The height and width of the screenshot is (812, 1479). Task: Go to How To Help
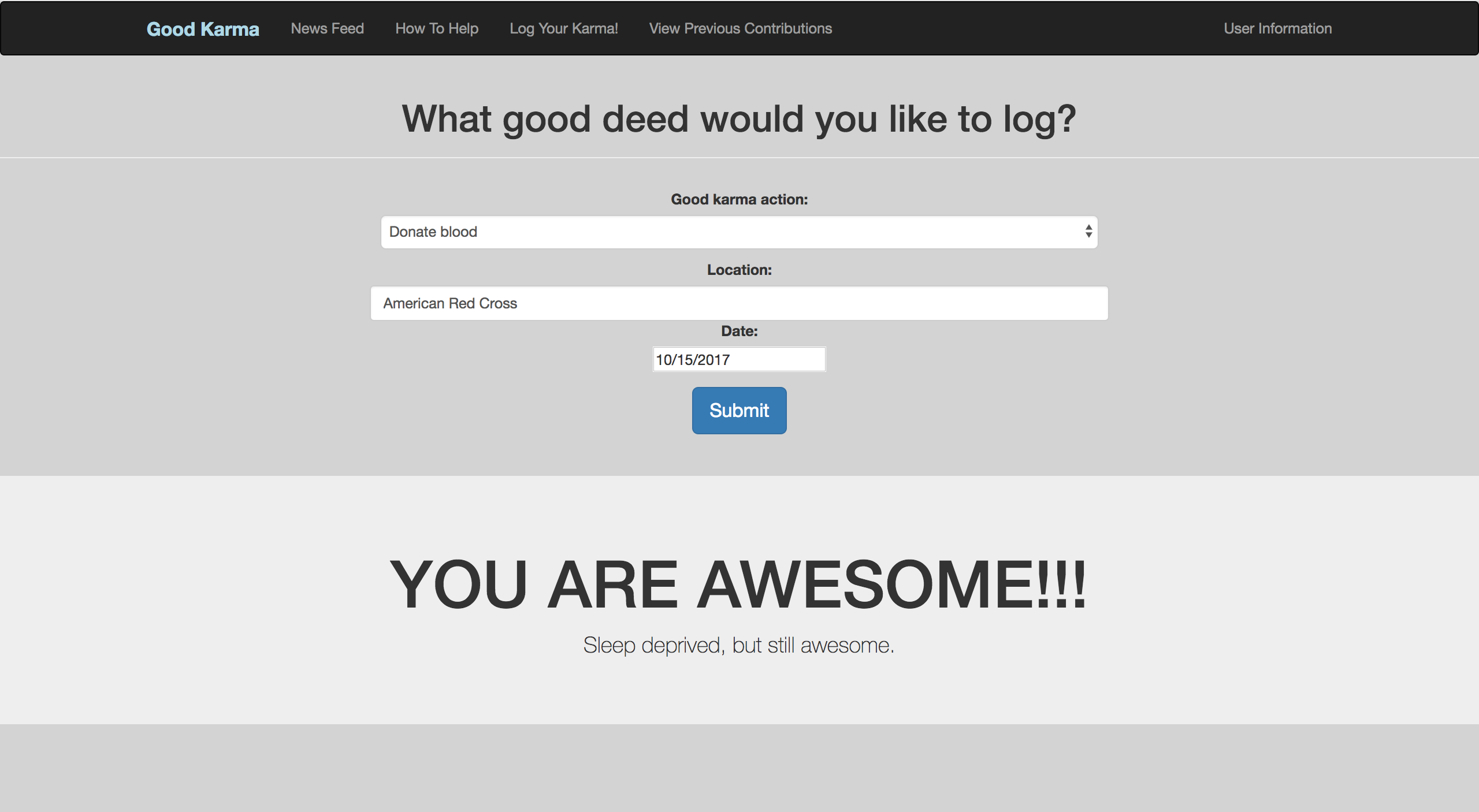437,28
